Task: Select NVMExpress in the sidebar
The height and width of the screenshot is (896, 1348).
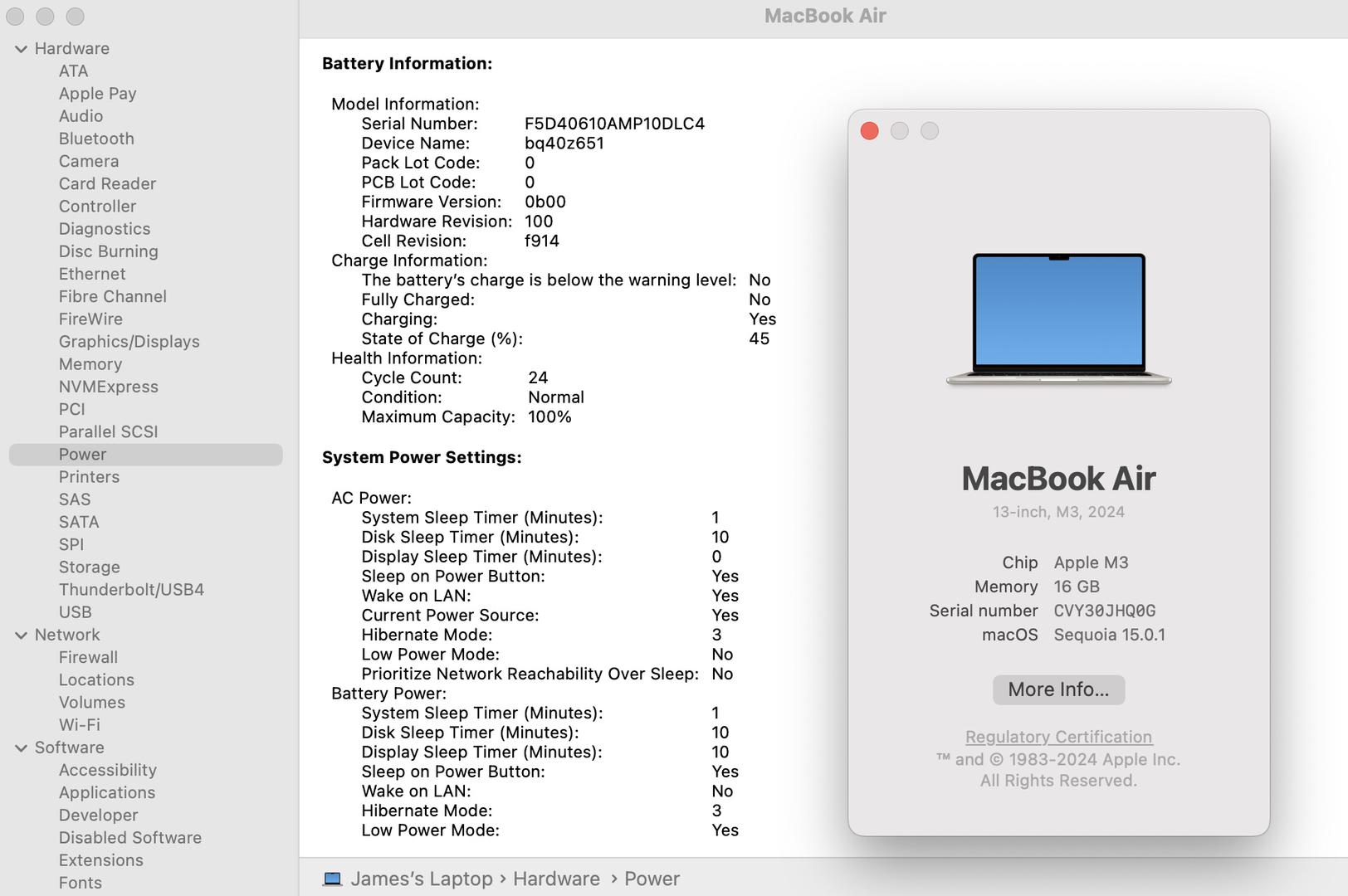Action: pos(108,387)
